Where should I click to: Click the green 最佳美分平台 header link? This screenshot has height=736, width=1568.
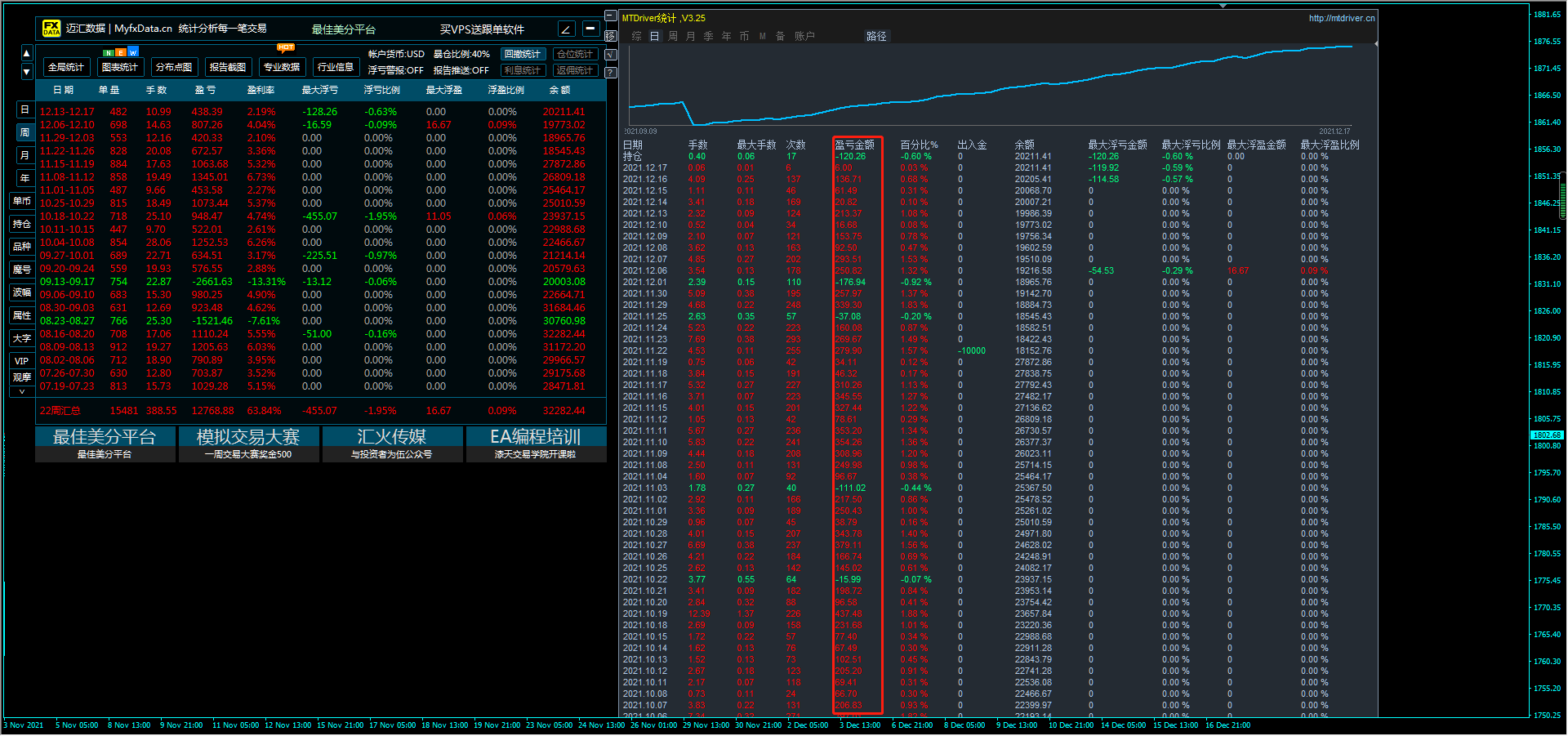tap(344, 29)
